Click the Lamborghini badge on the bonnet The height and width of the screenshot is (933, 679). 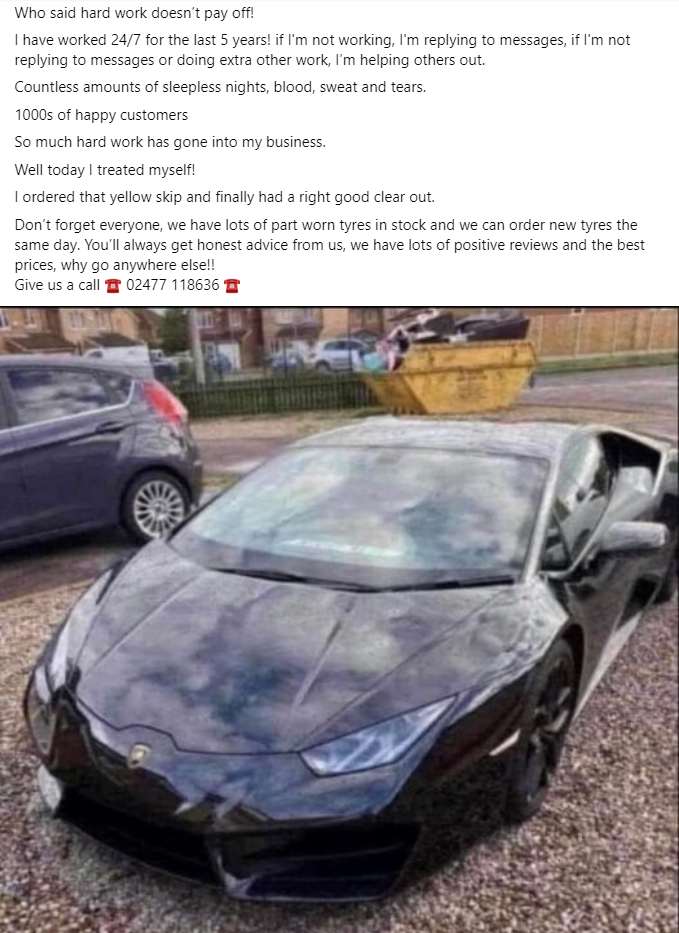tap(139, 754)
